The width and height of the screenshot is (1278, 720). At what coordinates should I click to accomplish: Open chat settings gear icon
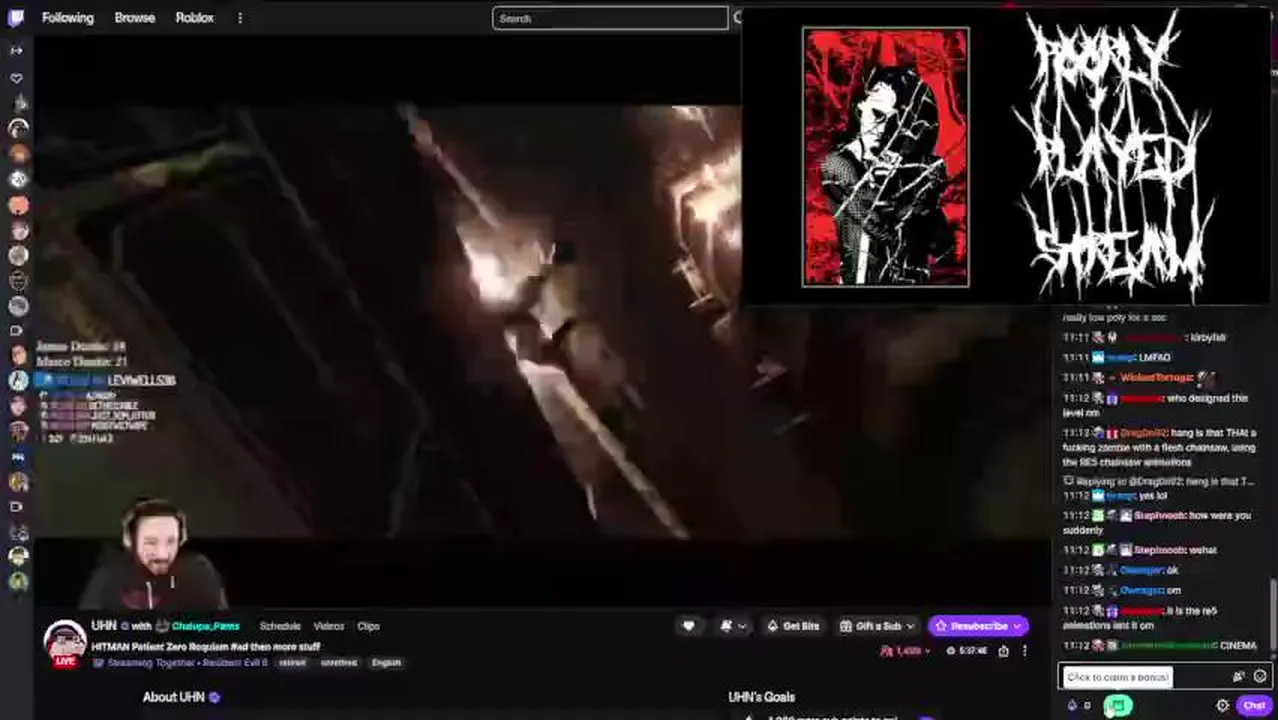coord(1222,706)
